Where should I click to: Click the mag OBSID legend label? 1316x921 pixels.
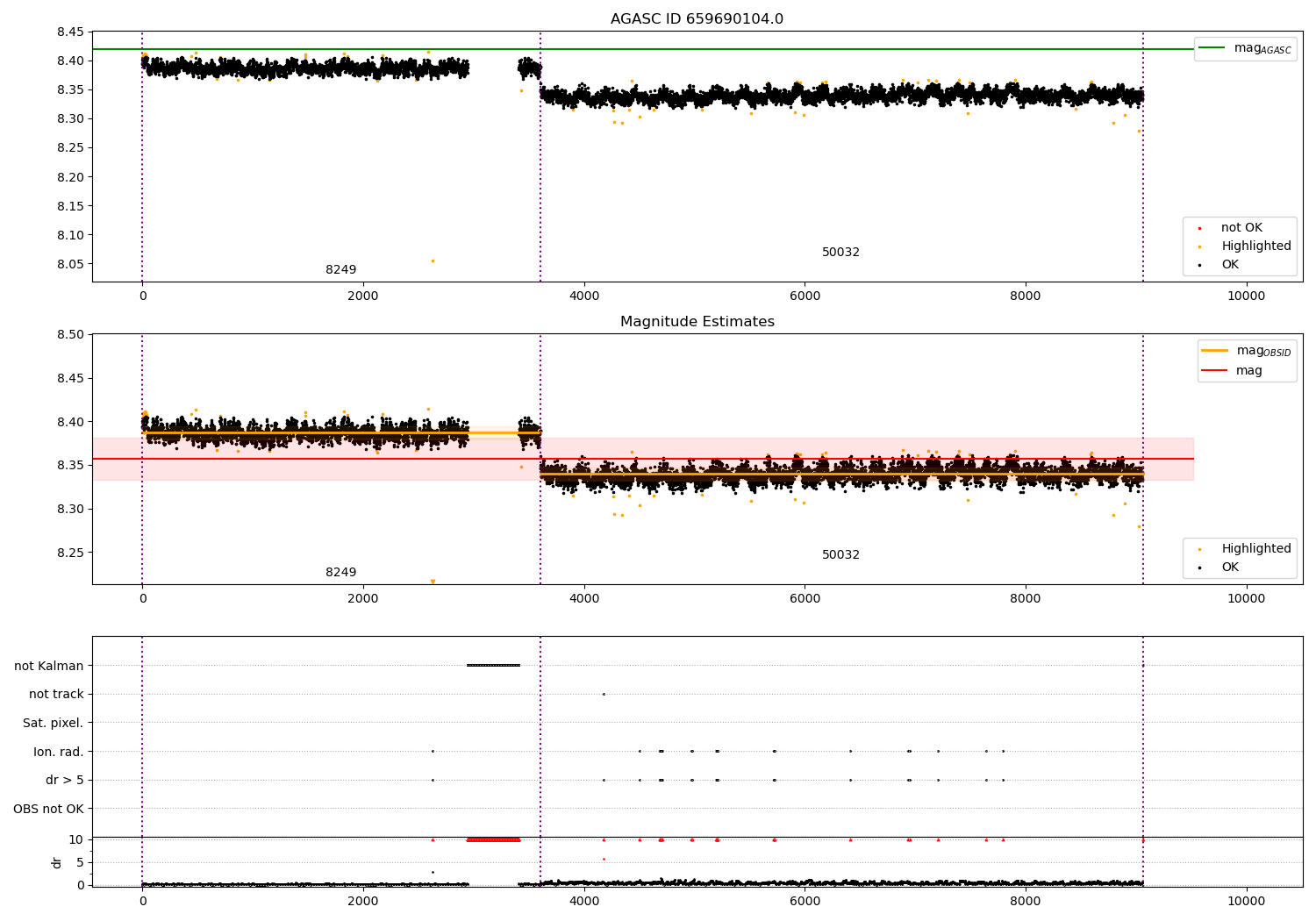click(x=1263, y=351)
